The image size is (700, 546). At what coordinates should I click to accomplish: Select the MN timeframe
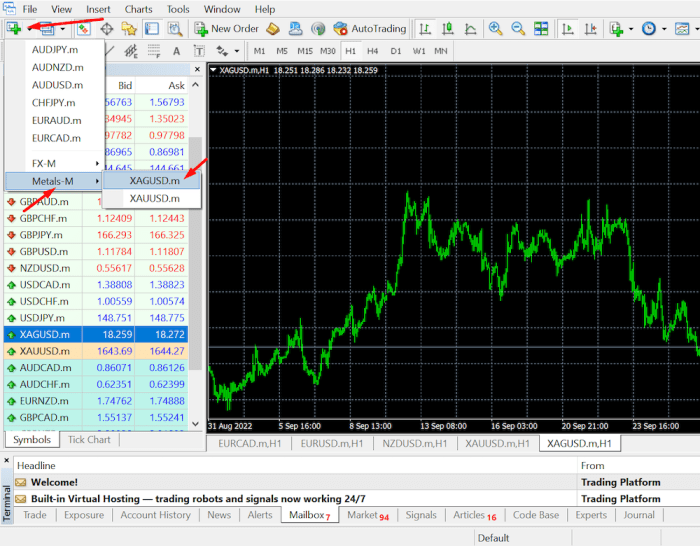(x=441, y=51)
